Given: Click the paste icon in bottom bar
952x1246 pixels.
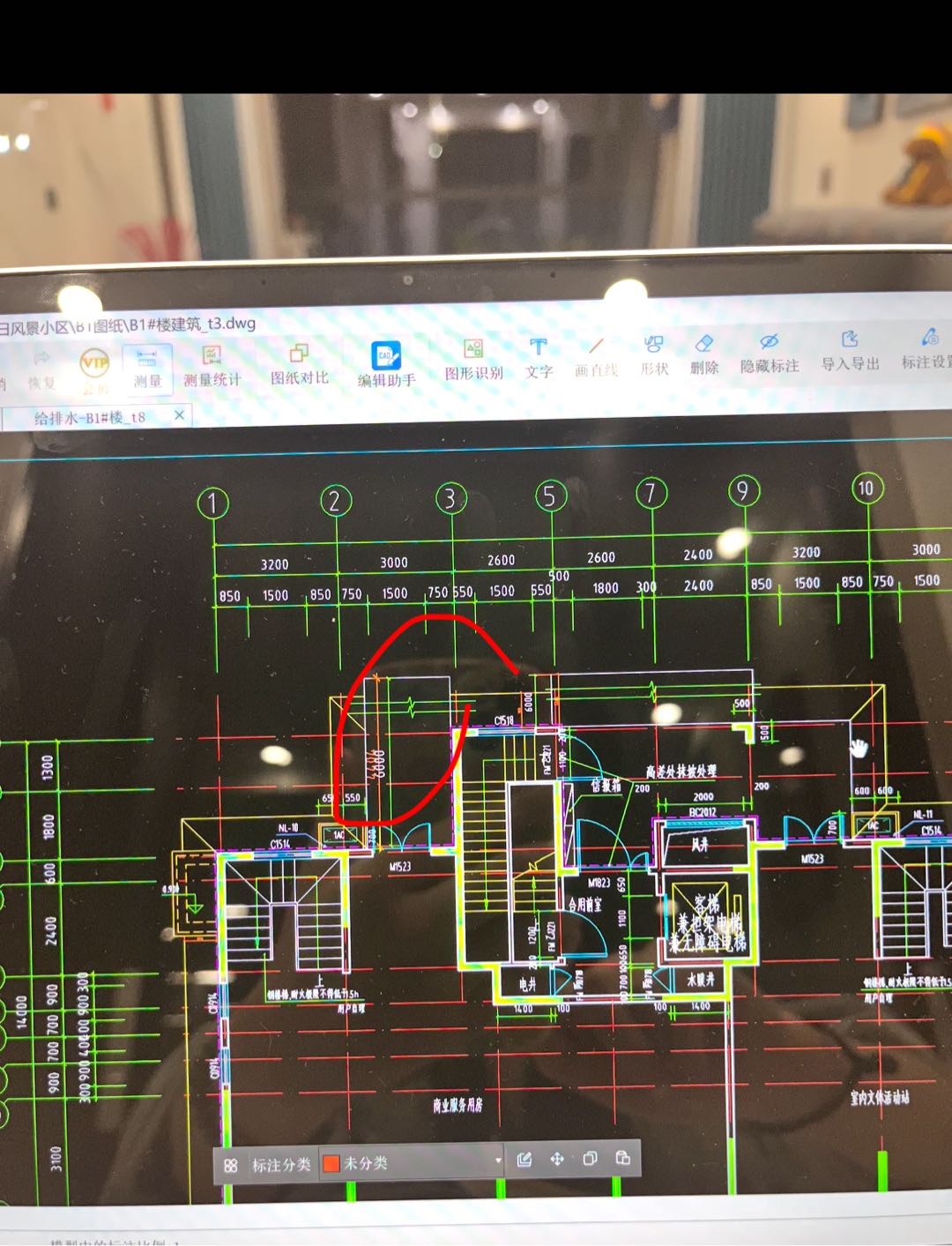Looking at the screenshot, I should click(622, 1158).
